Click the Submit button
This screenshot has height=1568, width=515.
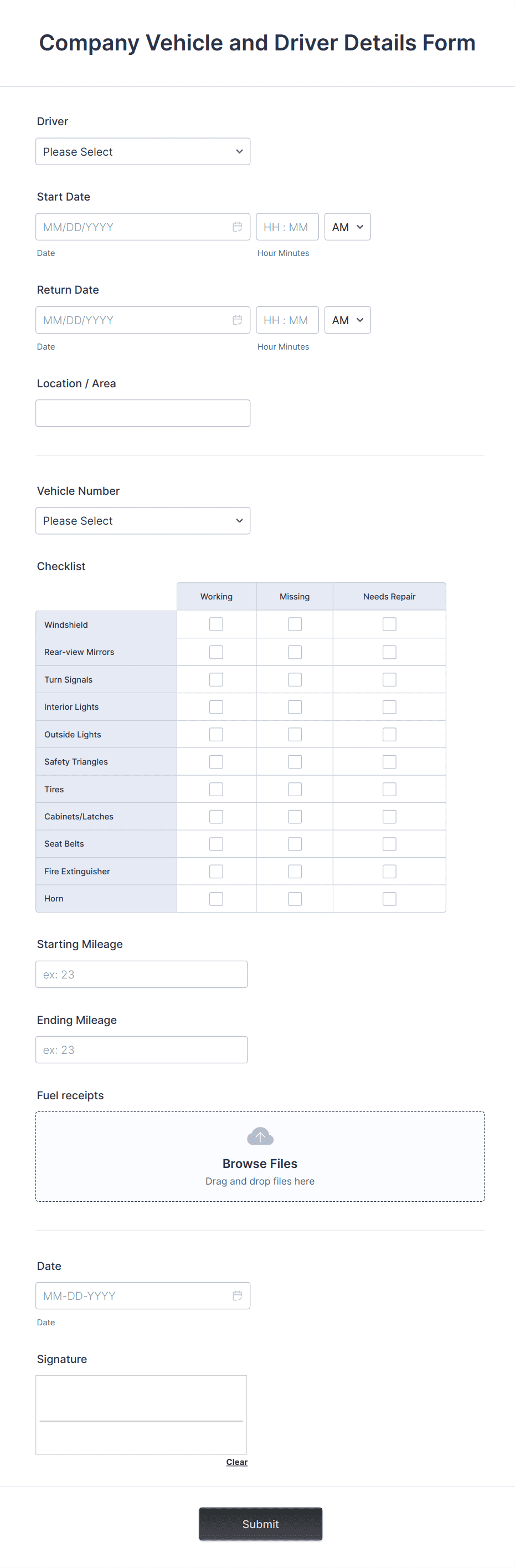click(260, 1524)
